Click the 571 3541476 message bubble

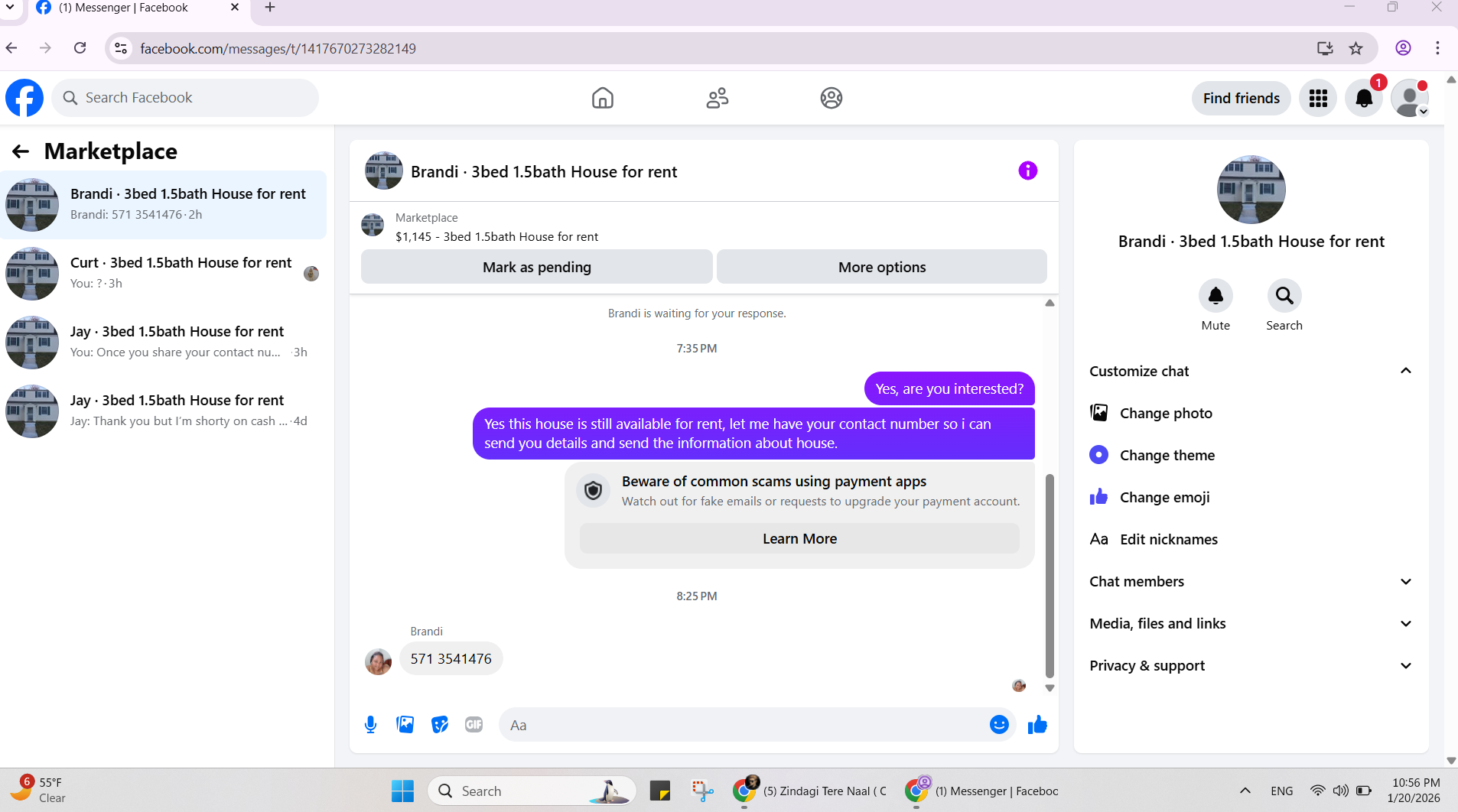[451, 659]
